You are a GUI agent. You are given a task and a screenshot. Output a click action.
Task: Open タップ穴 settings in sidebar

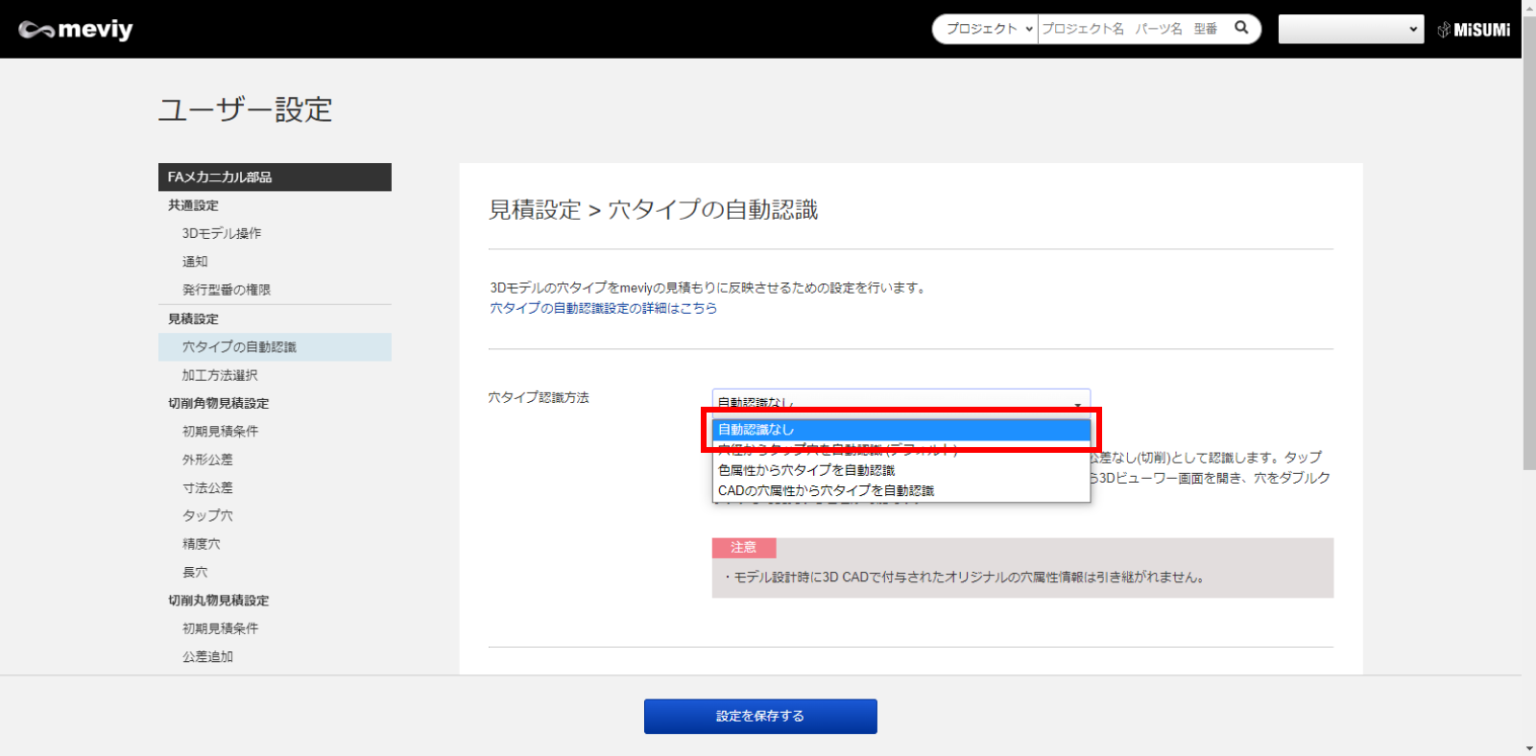pos(207,515)
